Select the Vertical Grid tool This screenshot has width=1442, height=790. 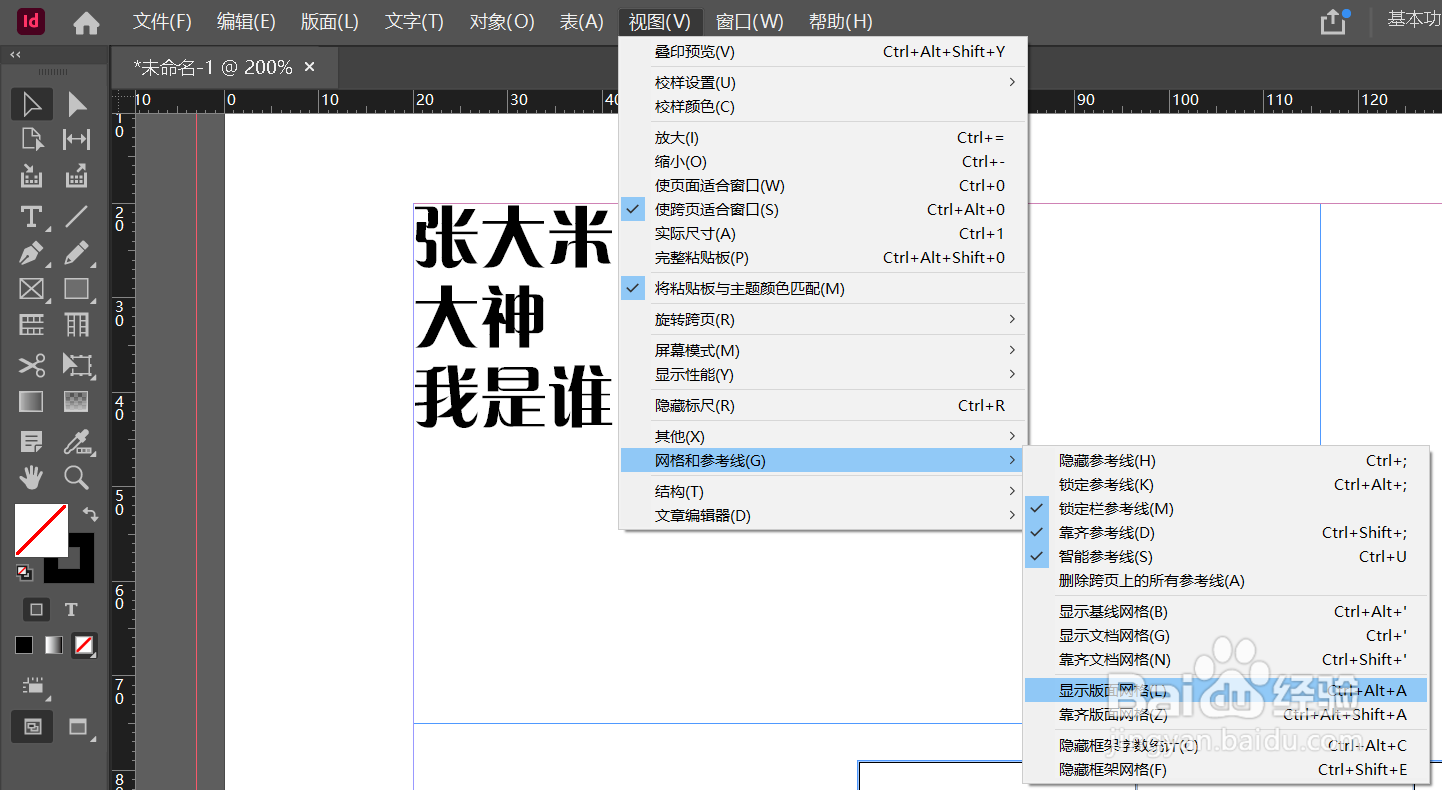point(77,325)
